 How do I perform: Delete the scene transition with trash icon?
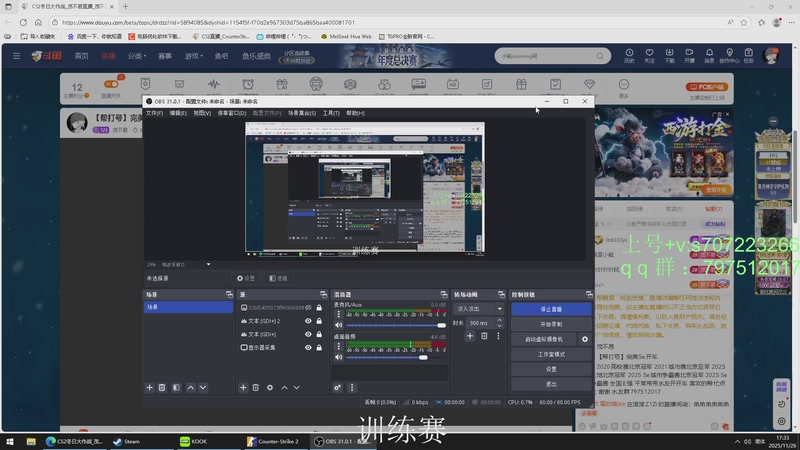[484, 336]
